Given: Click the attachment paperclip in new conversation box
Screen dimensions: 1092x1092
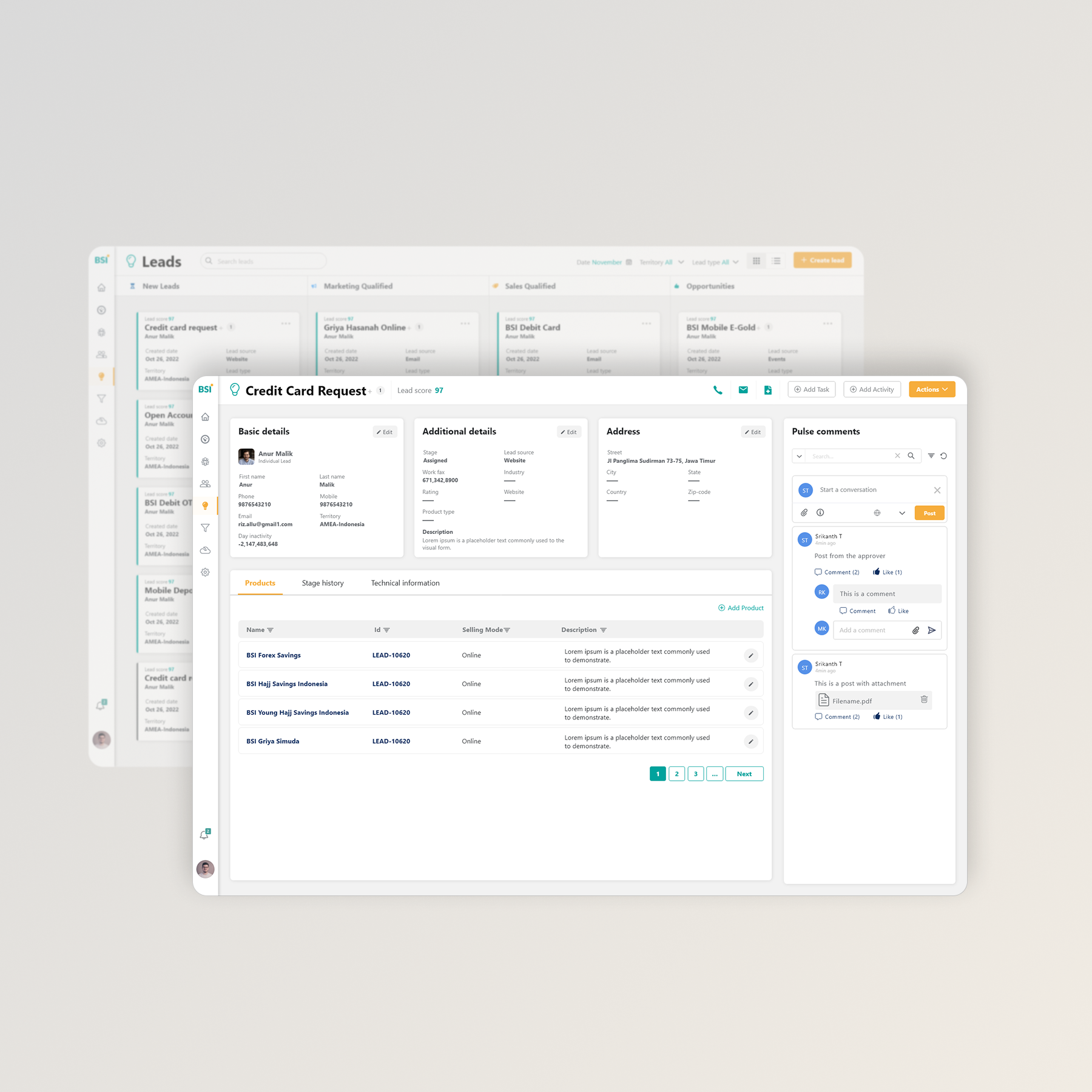Looking at the screenshot, I should click(804, 513).
